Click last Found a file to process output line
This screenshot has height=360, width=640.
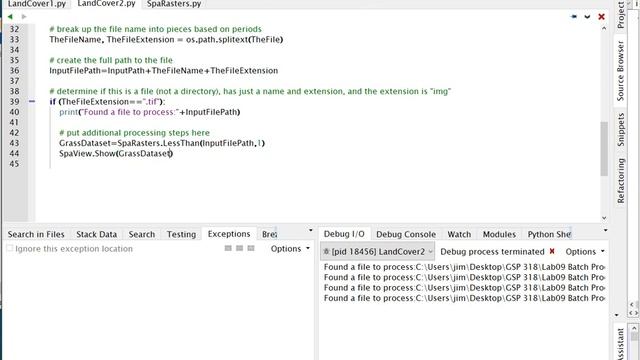(464, 298)
